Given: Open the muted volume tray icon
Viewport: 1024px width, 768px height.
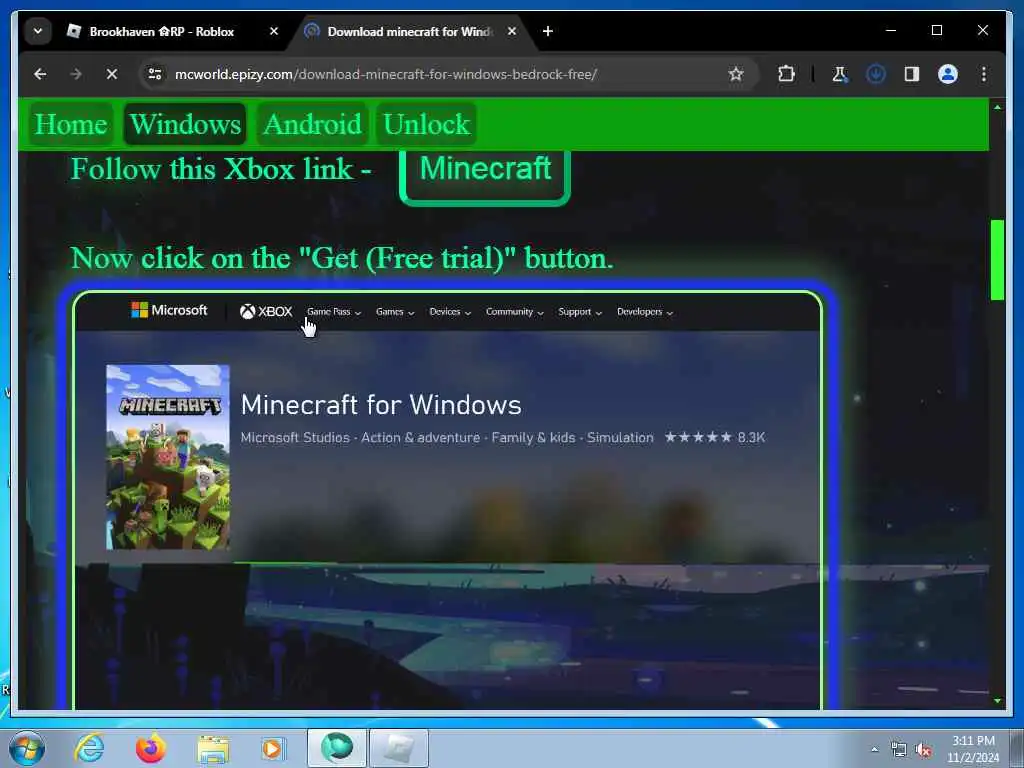Looking at the screenshot, I should point(923,750).
